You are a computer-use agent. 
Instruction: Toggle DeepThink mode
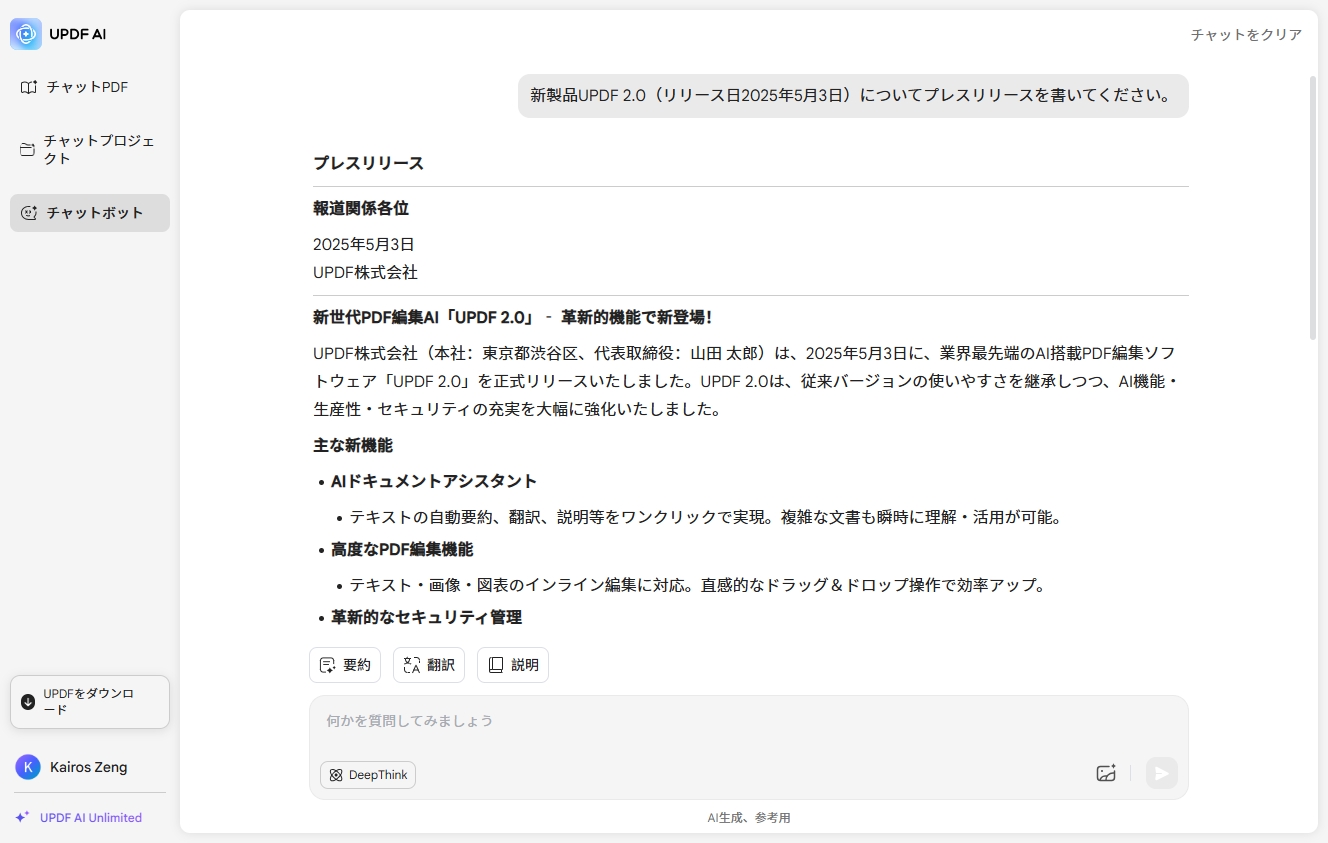click(368, 775)
